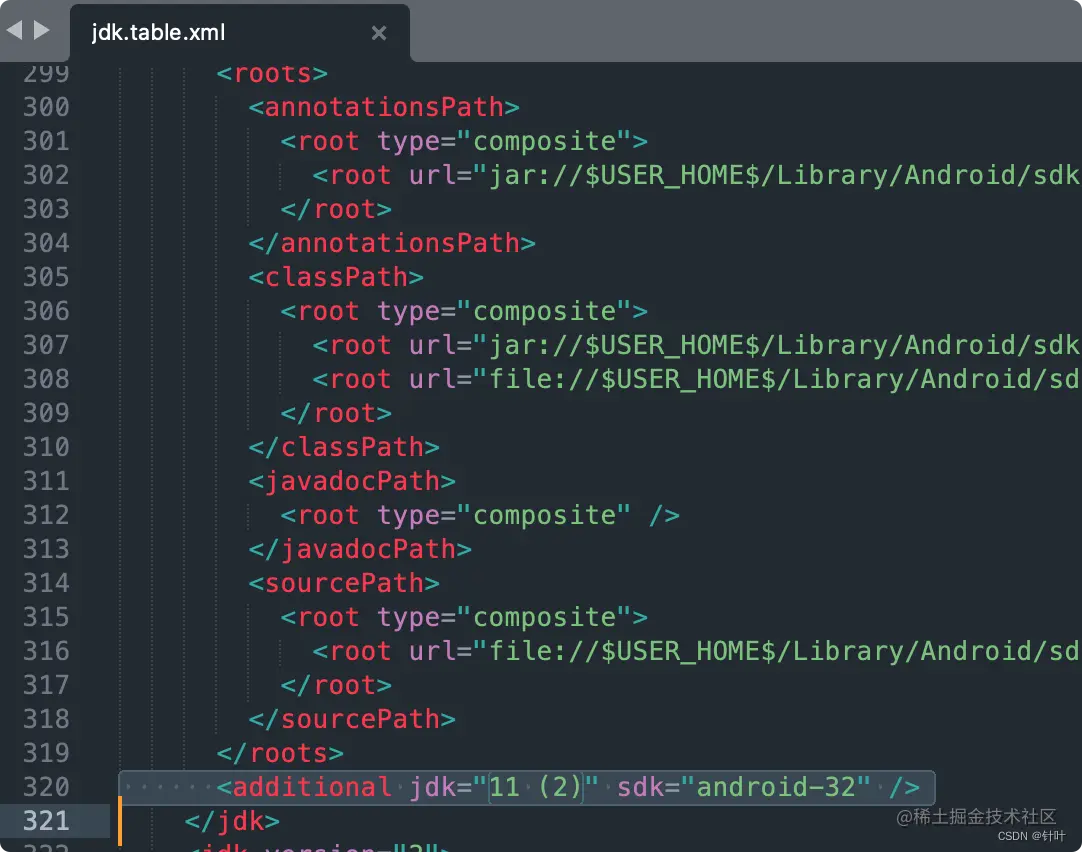Click the closing </javadocPath> tag

[360, 549]
